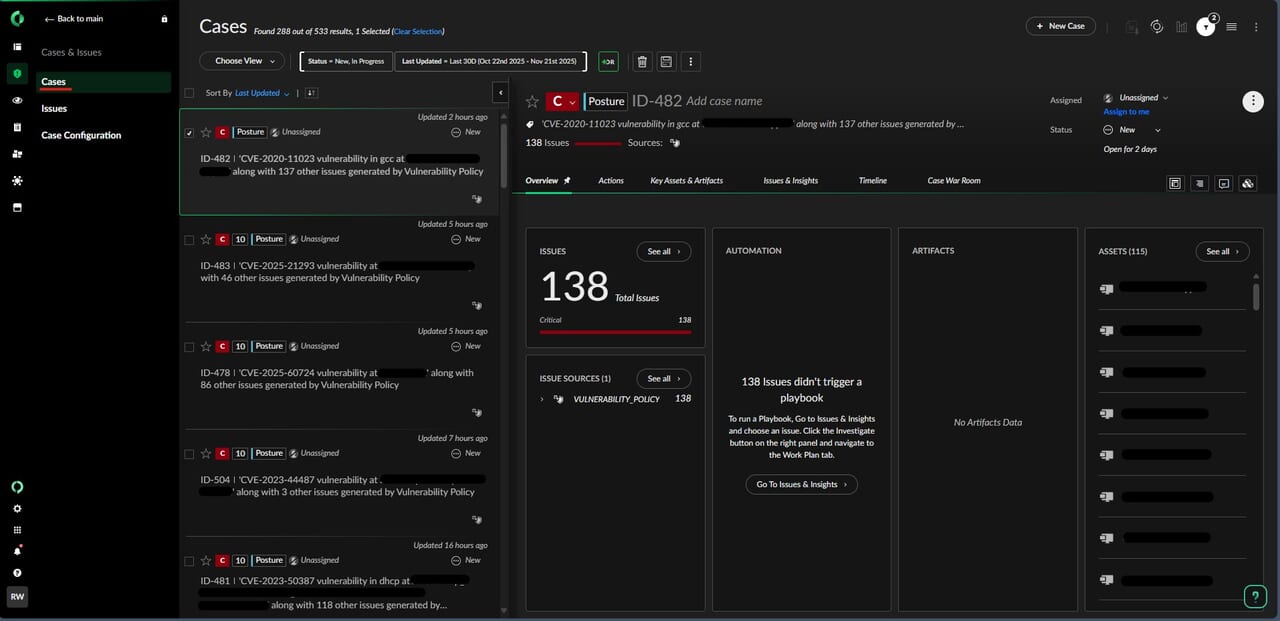The width and height of the screenshot is (1280, 621).
Task: Switch to the Timeline tab
Action: (x=872, y=181)
